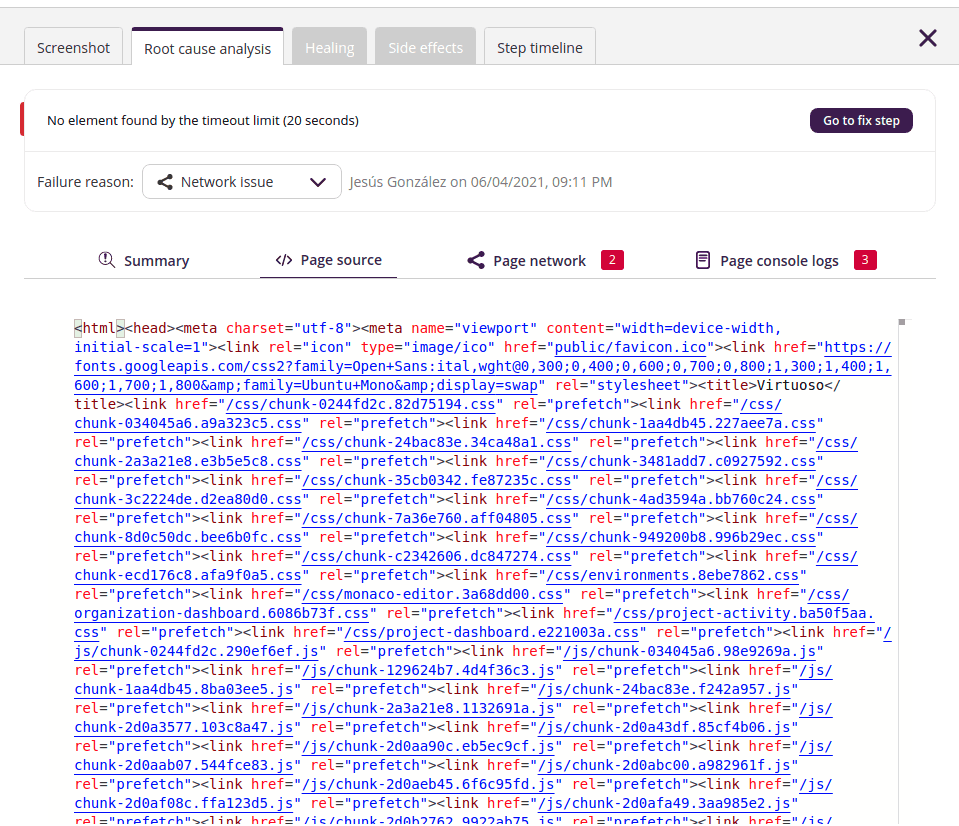Click the red badge showing 3 console logs
959x826 pixels.
tap(866, 259)
